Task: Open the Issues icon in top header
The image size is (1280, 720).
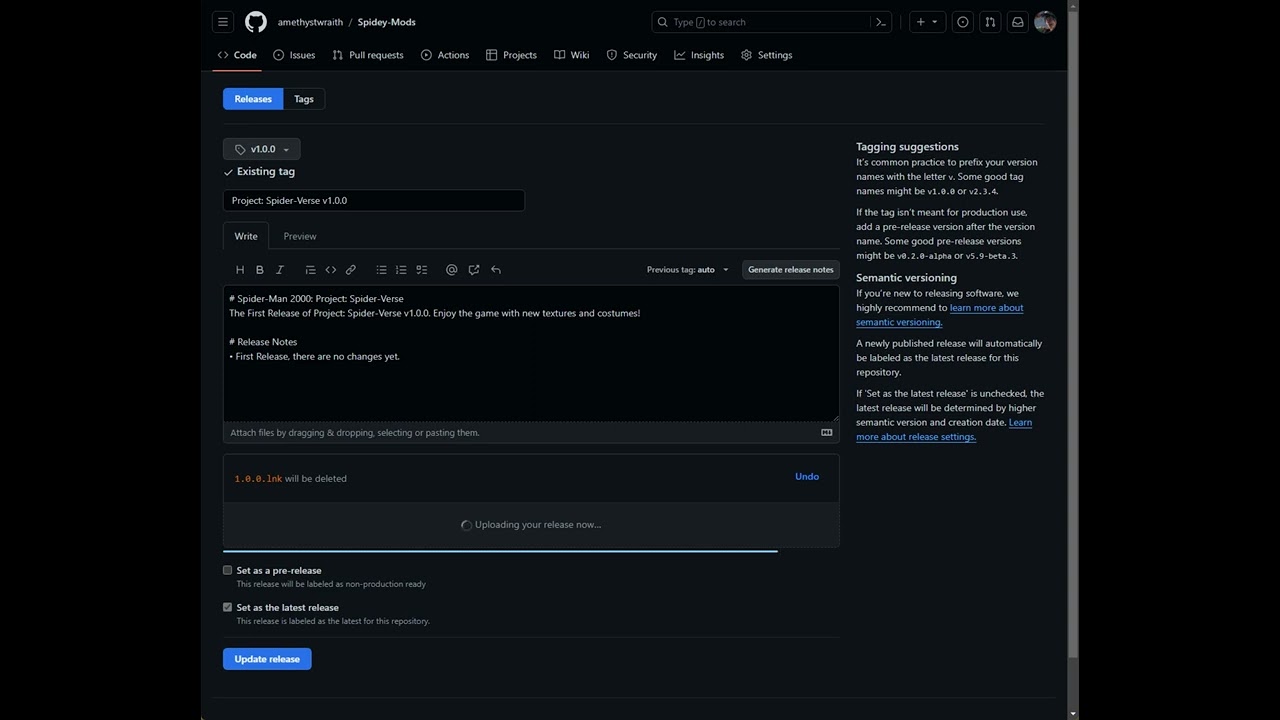Action: [x=963, y=22]
